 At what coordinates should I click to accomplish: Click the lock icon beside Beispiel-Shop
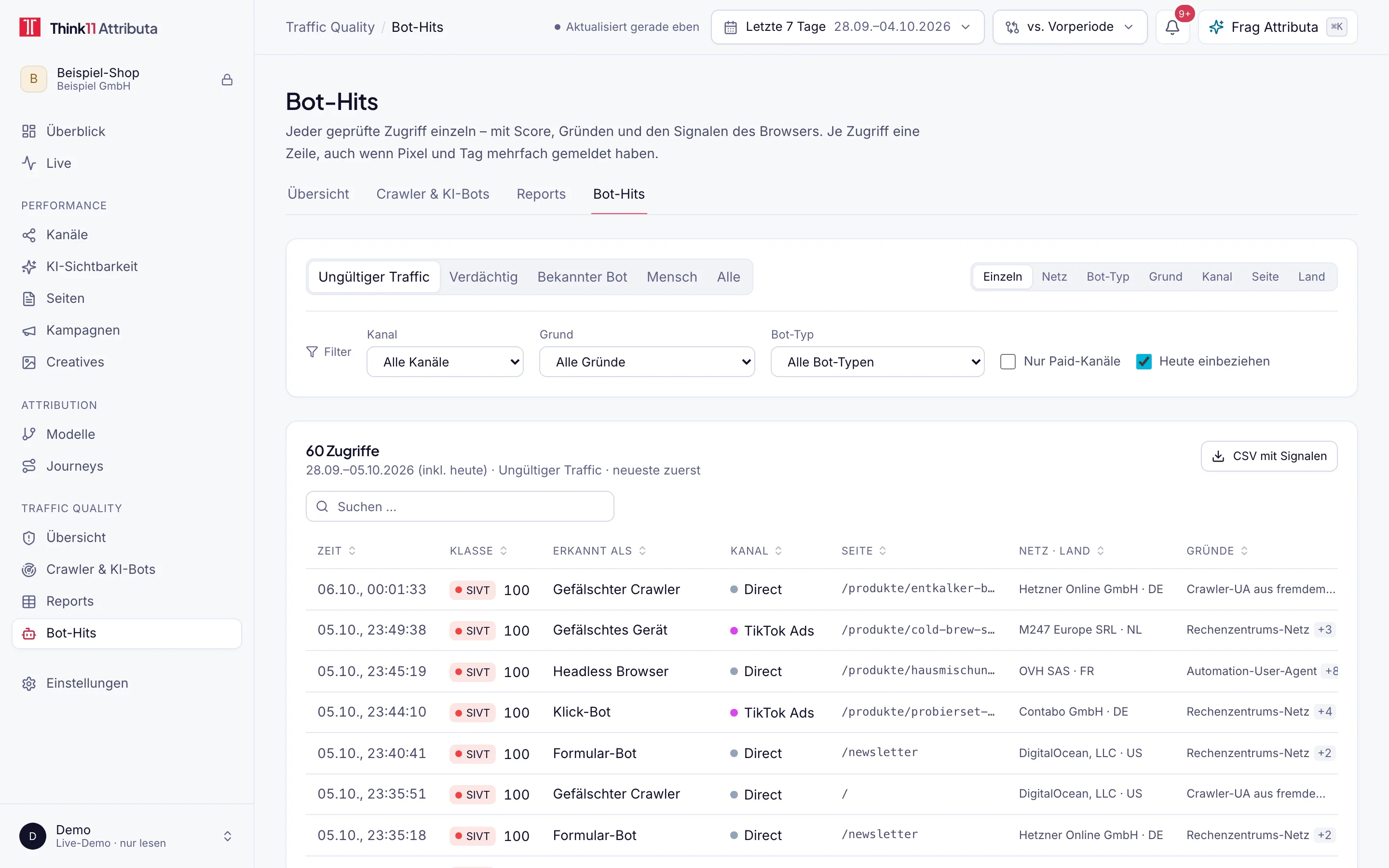(x=227, y=80)
